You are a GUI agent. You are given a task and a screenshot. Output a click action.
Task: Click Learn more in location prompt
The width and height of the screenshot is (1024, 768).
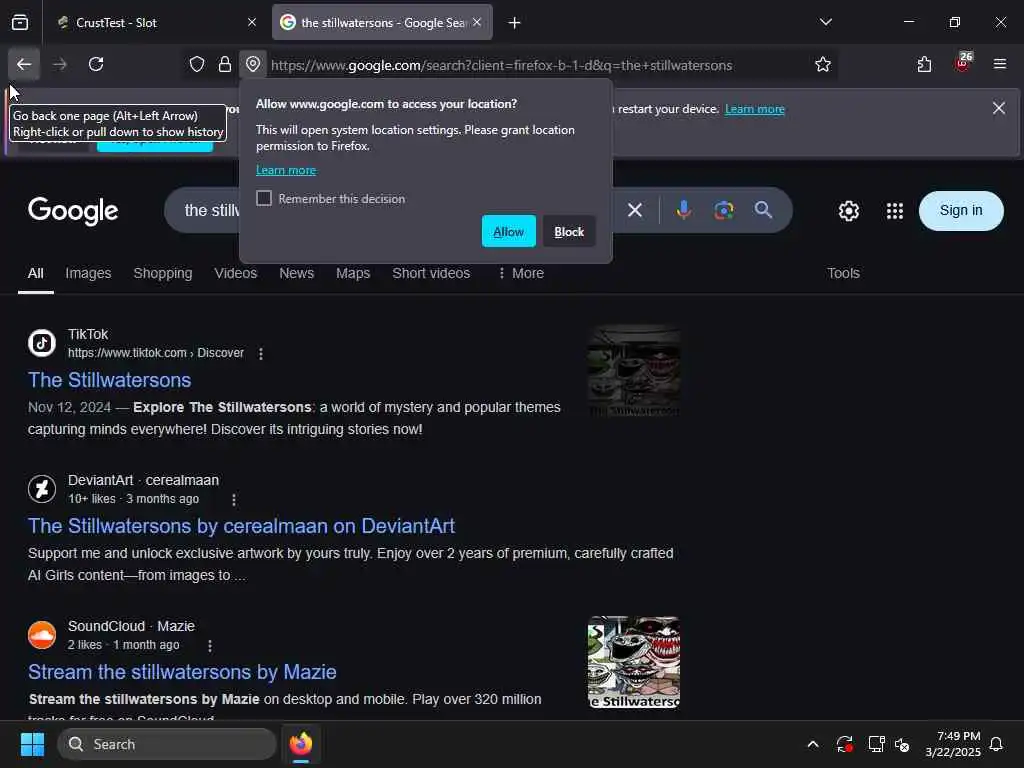(286, 170)
